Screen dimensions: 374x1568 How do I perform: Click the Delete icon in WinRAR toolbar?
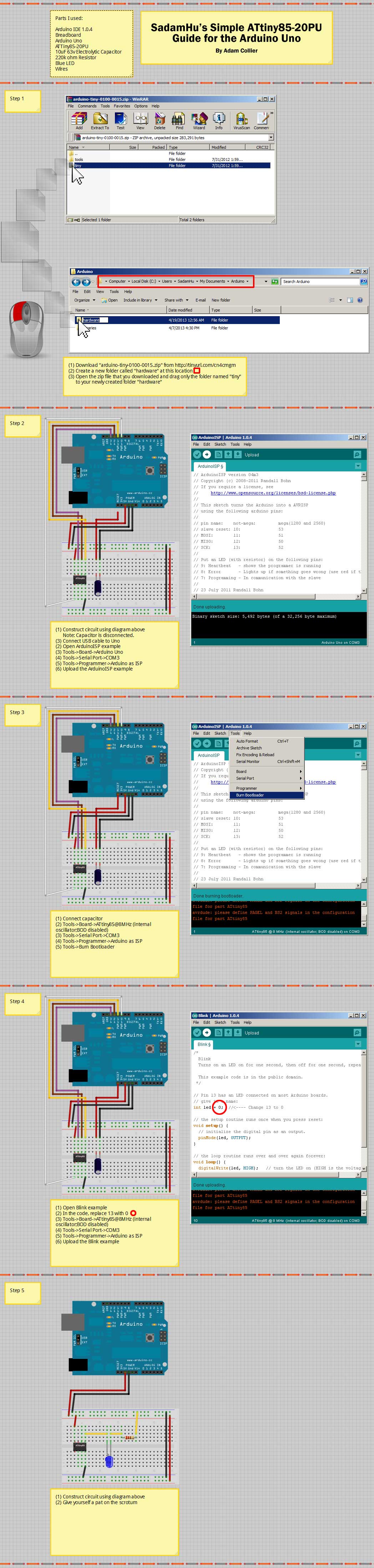(160, 120)
